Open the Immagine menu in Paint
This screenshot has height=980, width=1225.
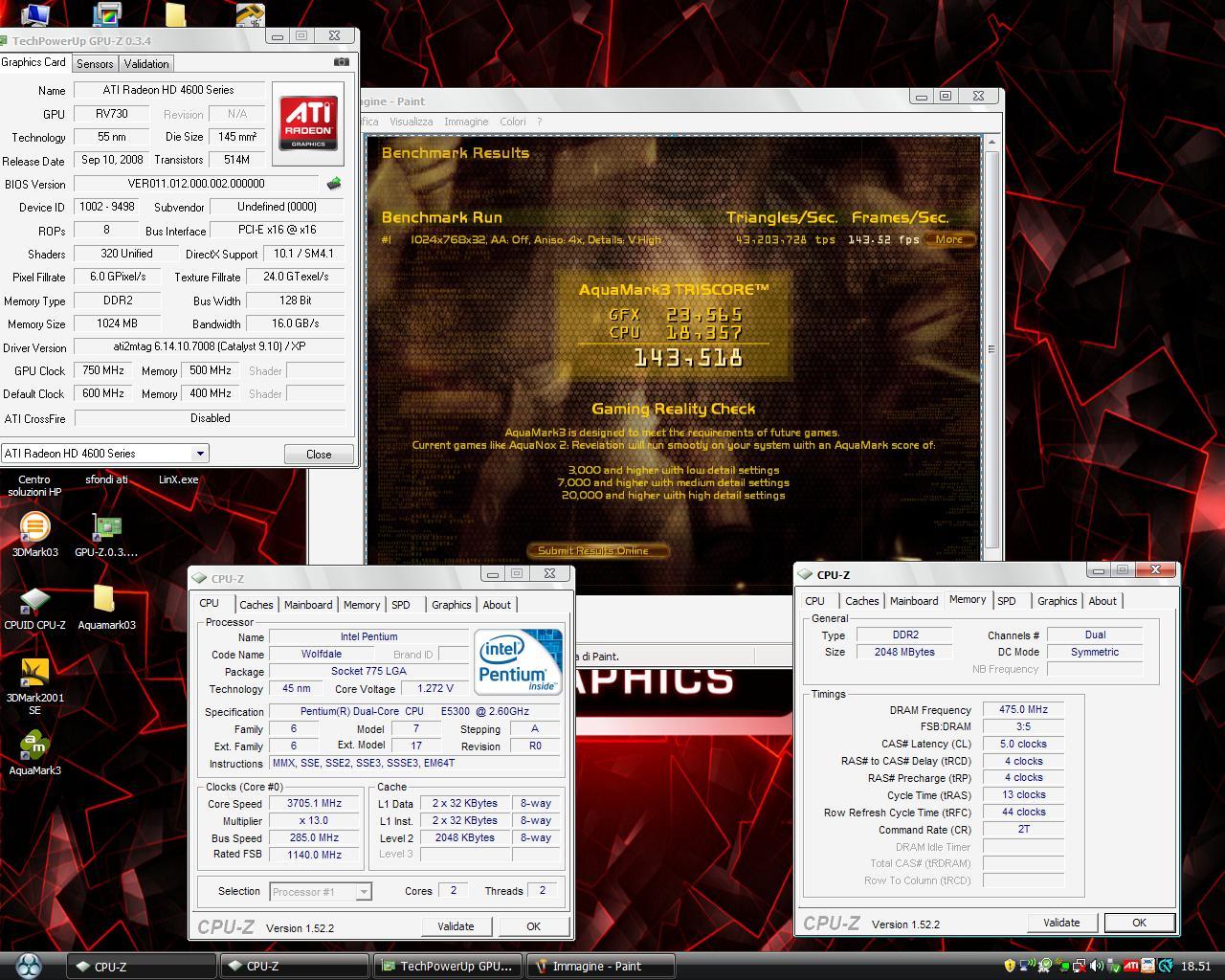[466, 122]
